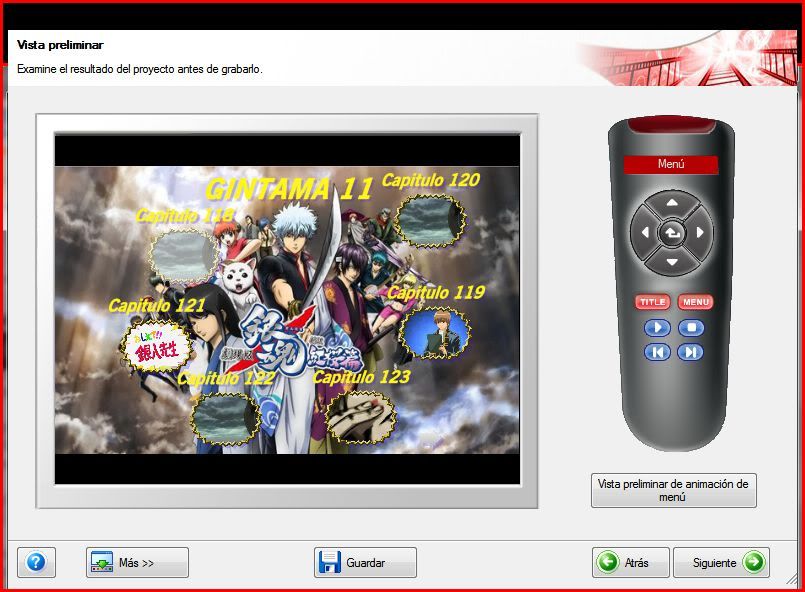The width and height of the screenshot is (805, 592).
Task: Save the project with Guardar
Action: 365,563
